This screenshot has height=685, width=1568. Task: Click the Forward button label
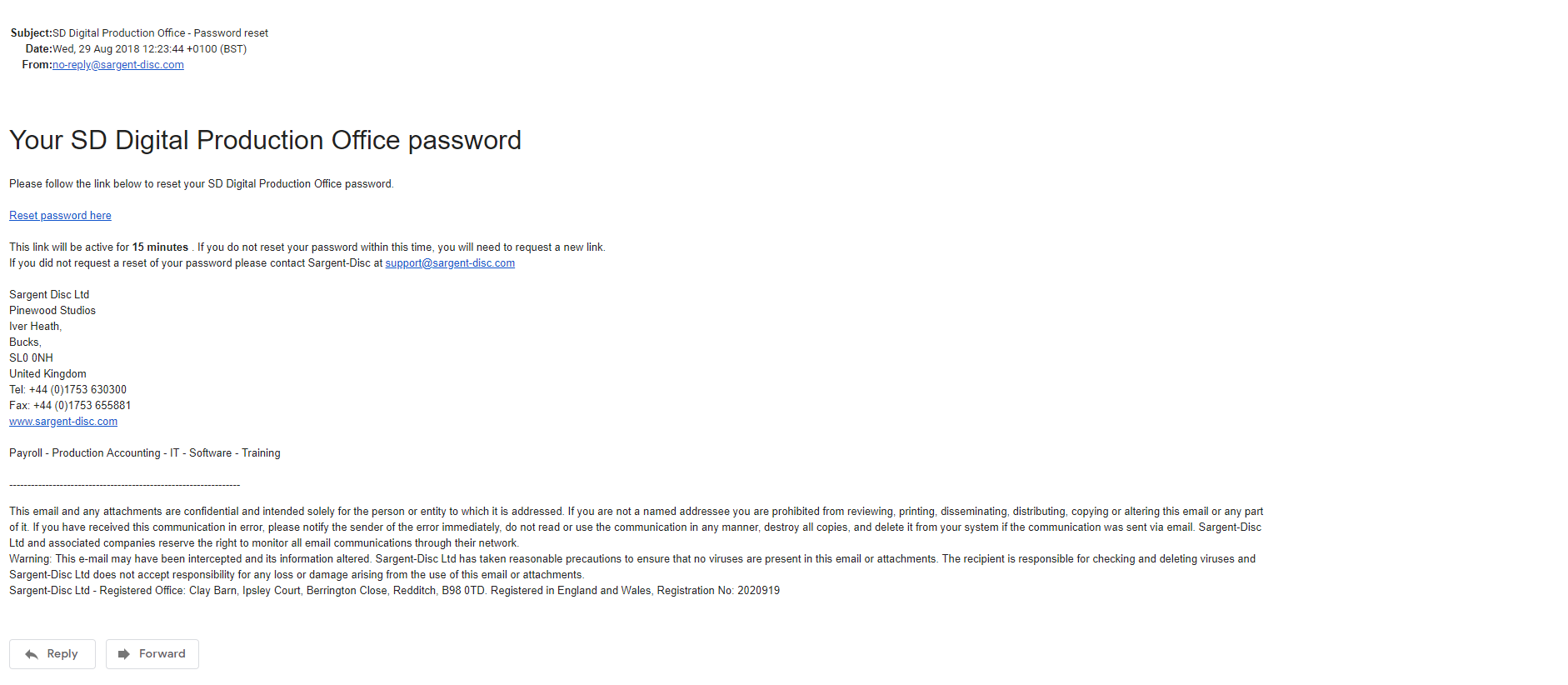[x=162, y=654]
